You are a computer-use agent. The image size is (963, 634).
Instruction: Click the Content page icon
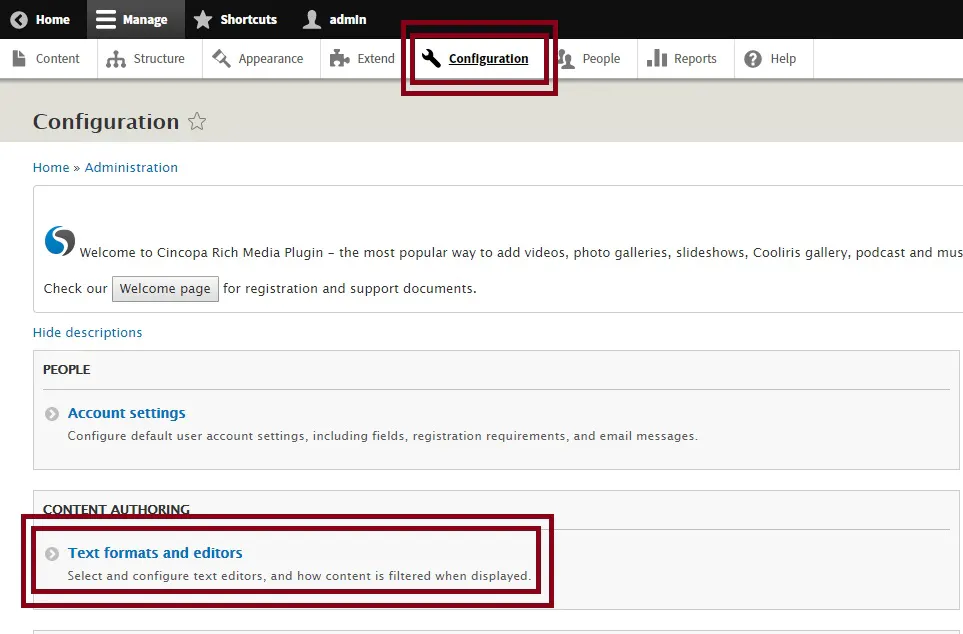click(19, 58)
